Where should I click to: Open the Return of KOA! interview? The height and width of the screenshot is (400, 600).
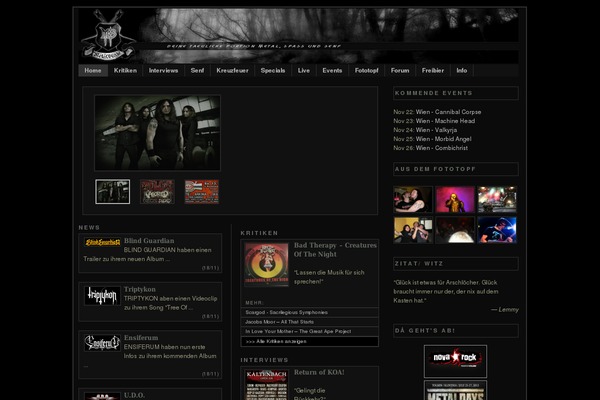319,372
